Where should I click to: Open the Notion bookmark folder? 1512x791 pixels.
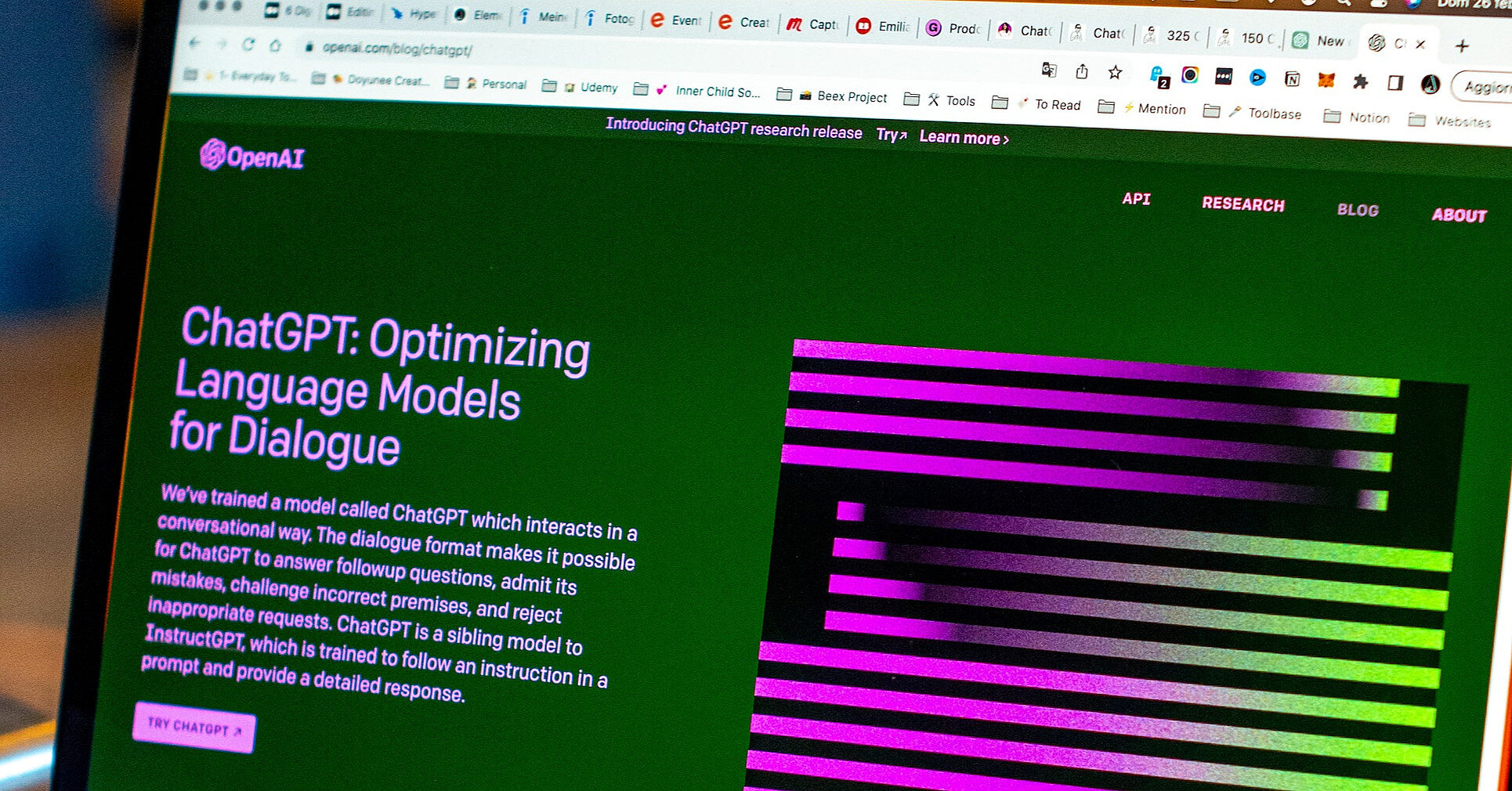click(1356, 117)
